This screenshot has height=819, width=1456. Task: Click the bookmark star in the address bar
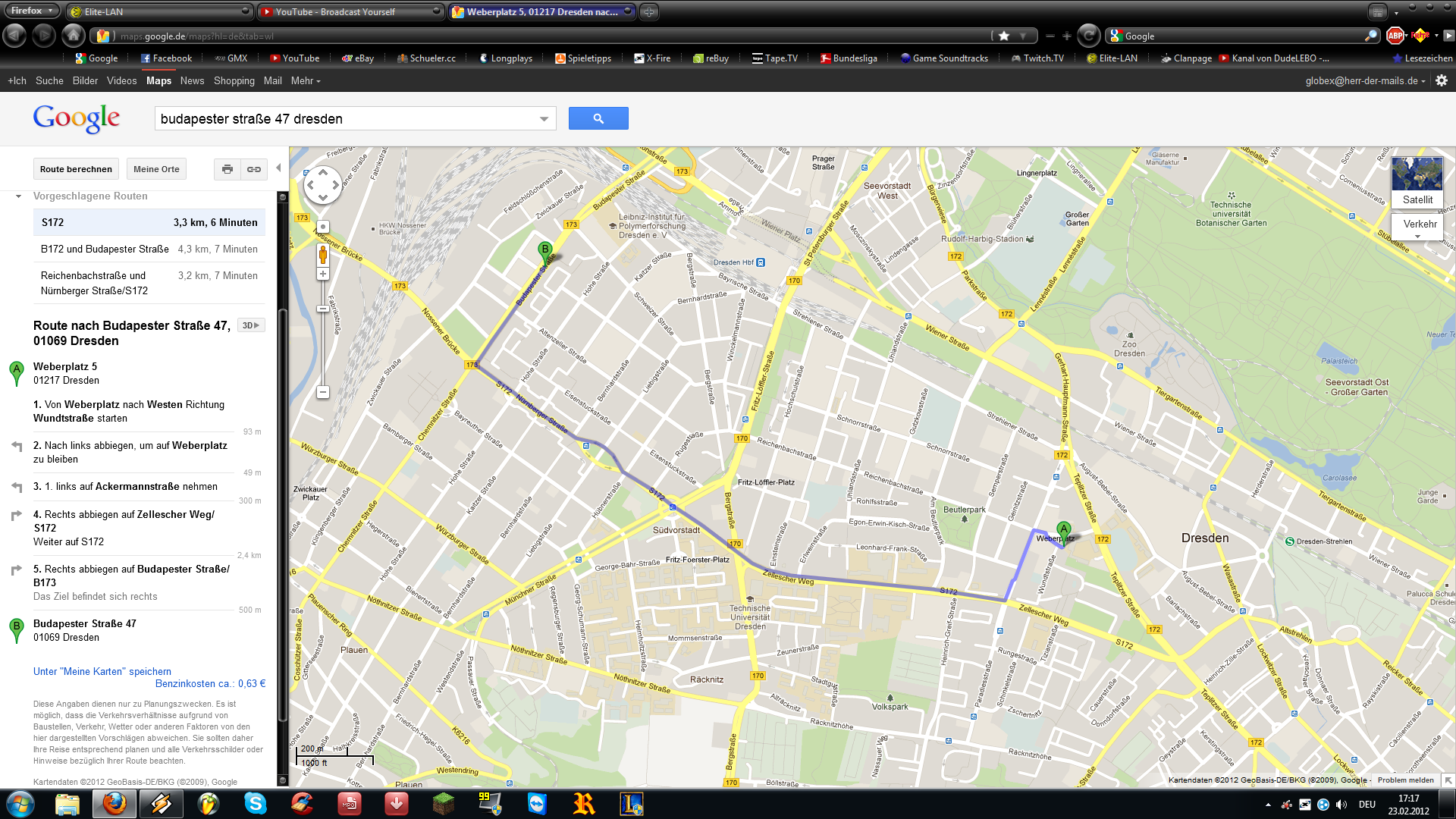click(x=1004, y=36)
